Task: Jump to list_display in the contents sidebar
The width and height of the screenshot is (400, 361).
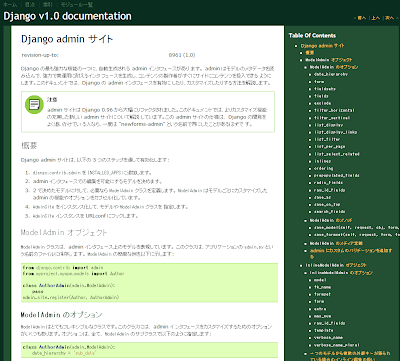Action: coord(328,125)
